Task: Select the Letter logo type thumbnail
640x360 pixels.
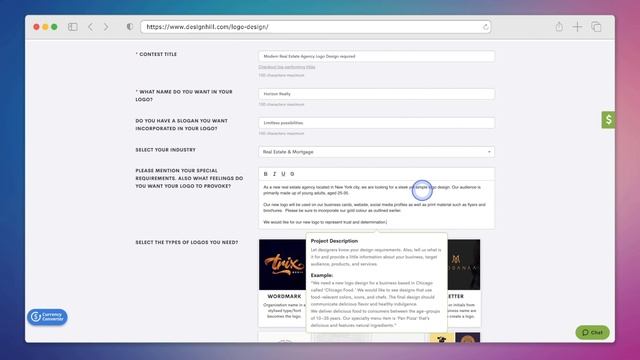Action: click(x=464, y=264)
